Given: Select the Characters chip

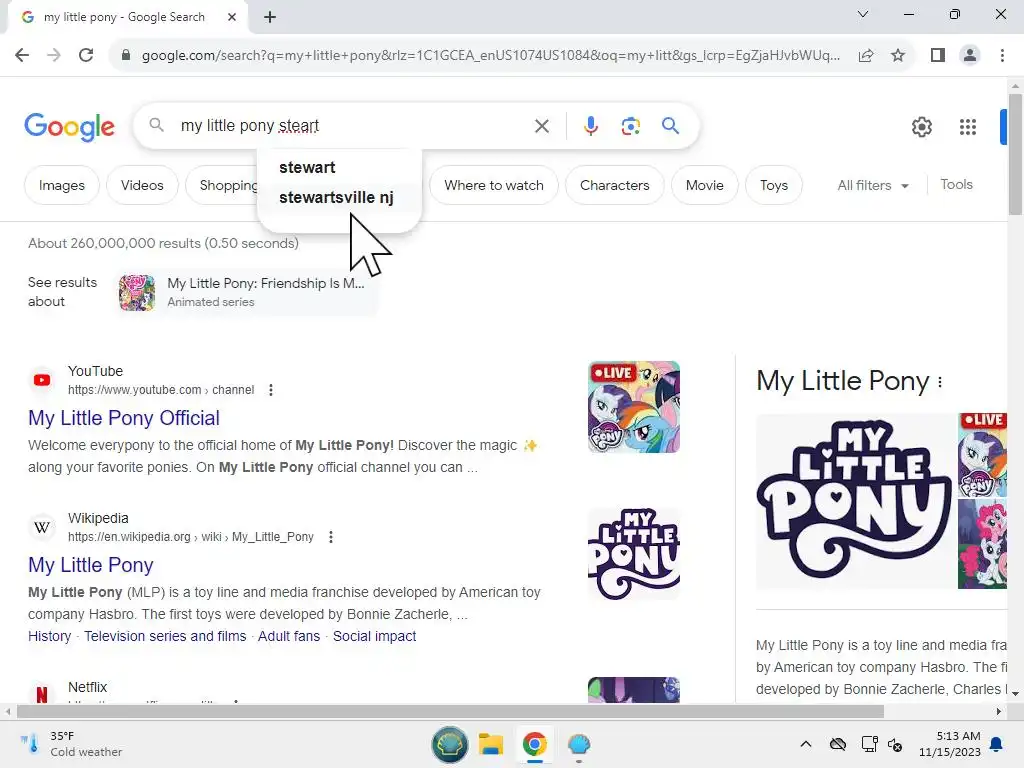Looking at the screenshot, I should click(x=615, y=185).
